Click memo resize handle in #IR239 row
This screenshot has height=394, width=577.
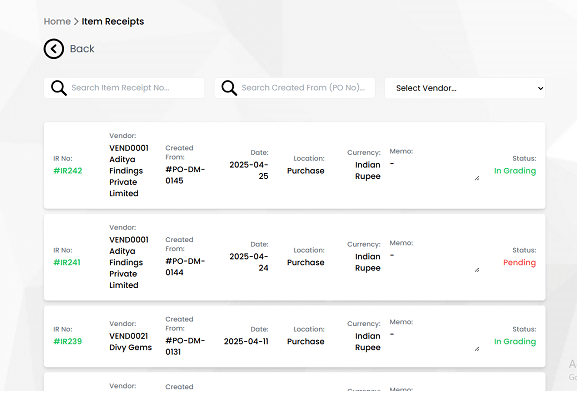(477, 349)
